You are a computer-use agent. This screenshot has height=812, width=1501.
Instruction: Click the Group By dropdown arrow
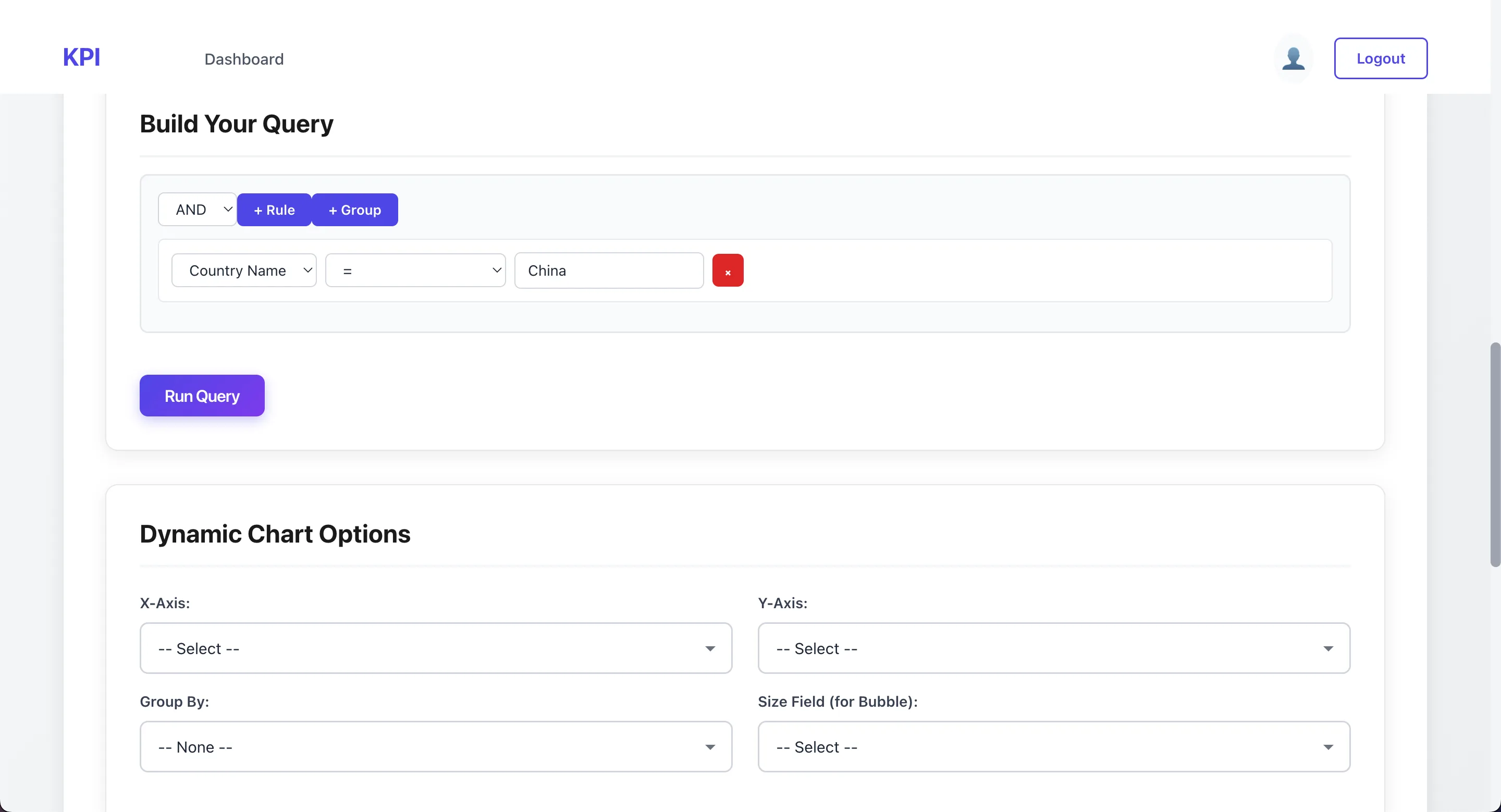coord(710,747)
